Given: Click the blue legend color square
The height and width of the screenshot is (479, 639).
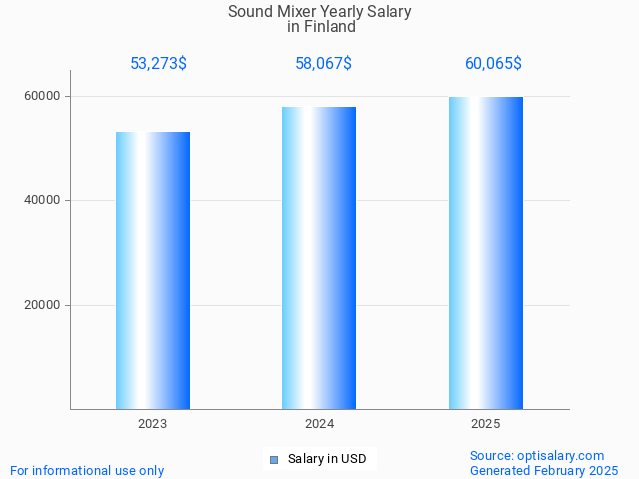Looking at the screenshot, I should pyautogui.click(x=274, y=460).
